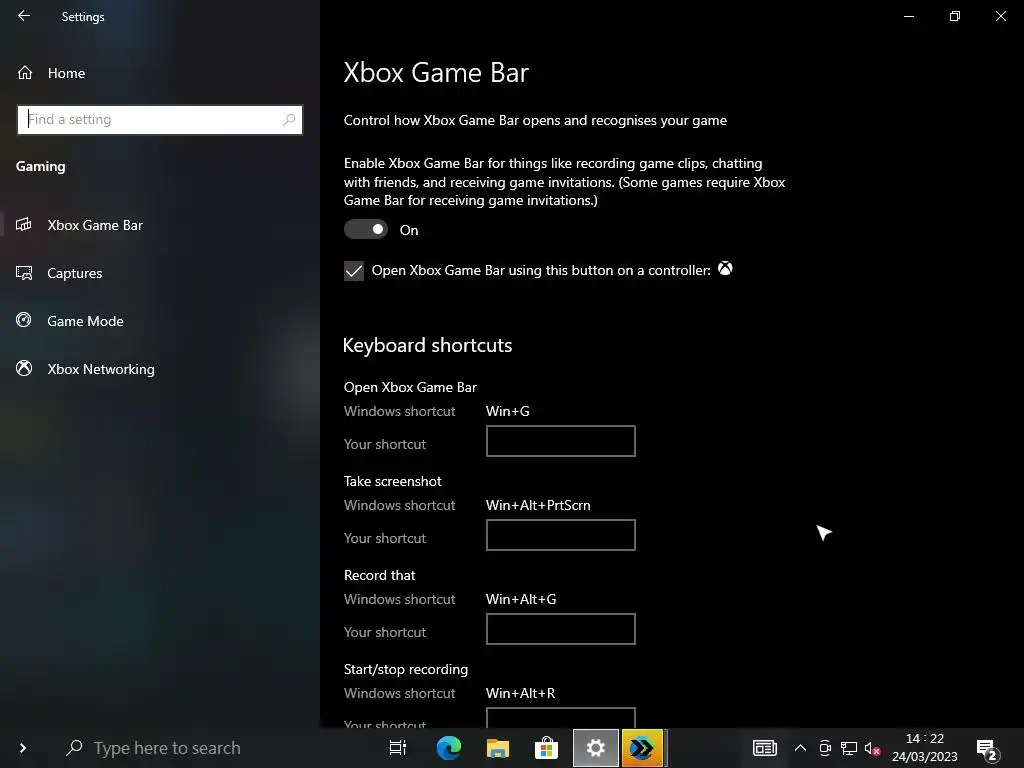Click the taskbar expand chevron at far left
Image resolution: width=1024 pixels, height=768 pixels.
pos(23,748)
